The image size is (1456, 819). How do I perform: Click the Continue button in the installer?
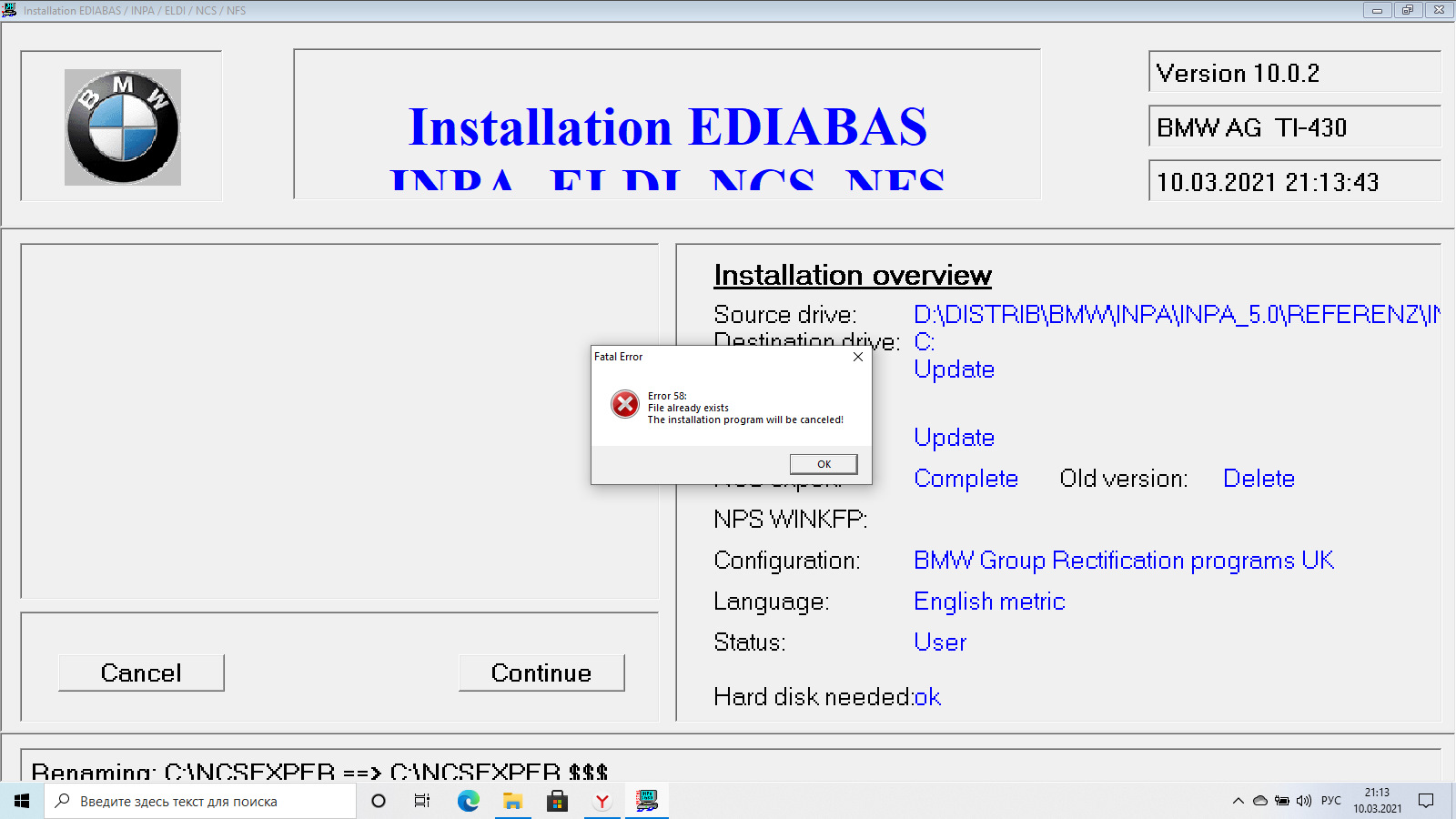click(x=541, y=672)
